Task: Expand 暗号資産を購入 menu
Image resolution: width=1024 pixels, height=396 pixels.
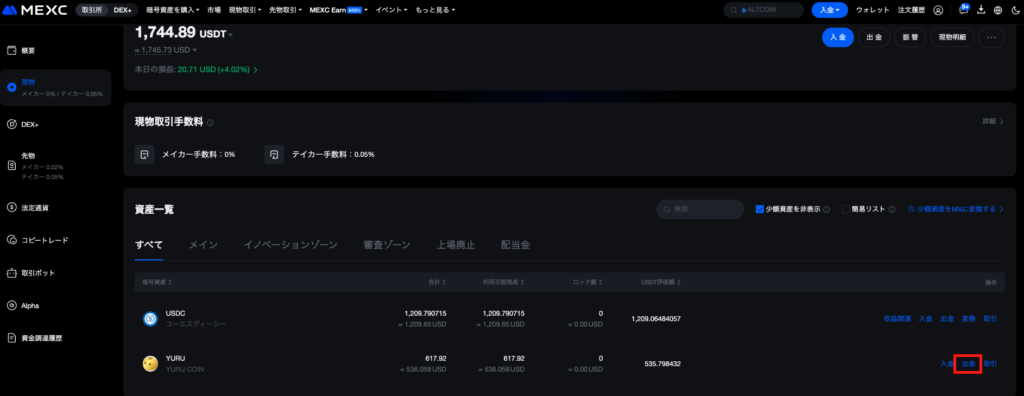Action: (x=174, y=10)
